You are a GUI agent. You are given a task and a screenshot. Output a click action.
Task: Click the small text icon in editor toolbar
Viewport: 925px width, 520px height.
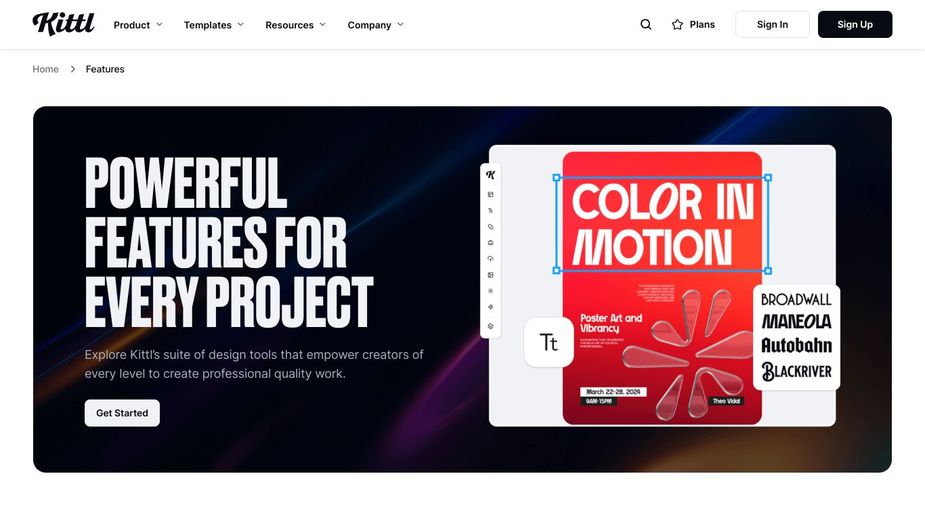[x=491, y=211]
